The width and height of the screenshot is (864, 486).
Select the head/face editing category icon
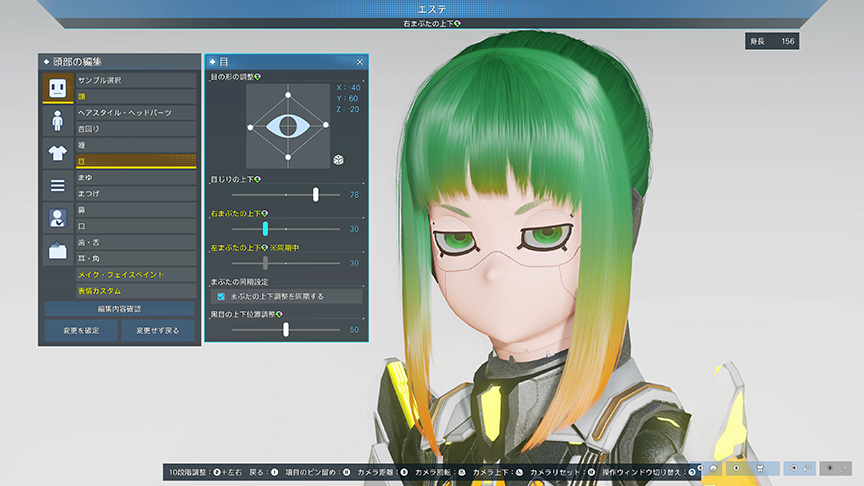57,88
